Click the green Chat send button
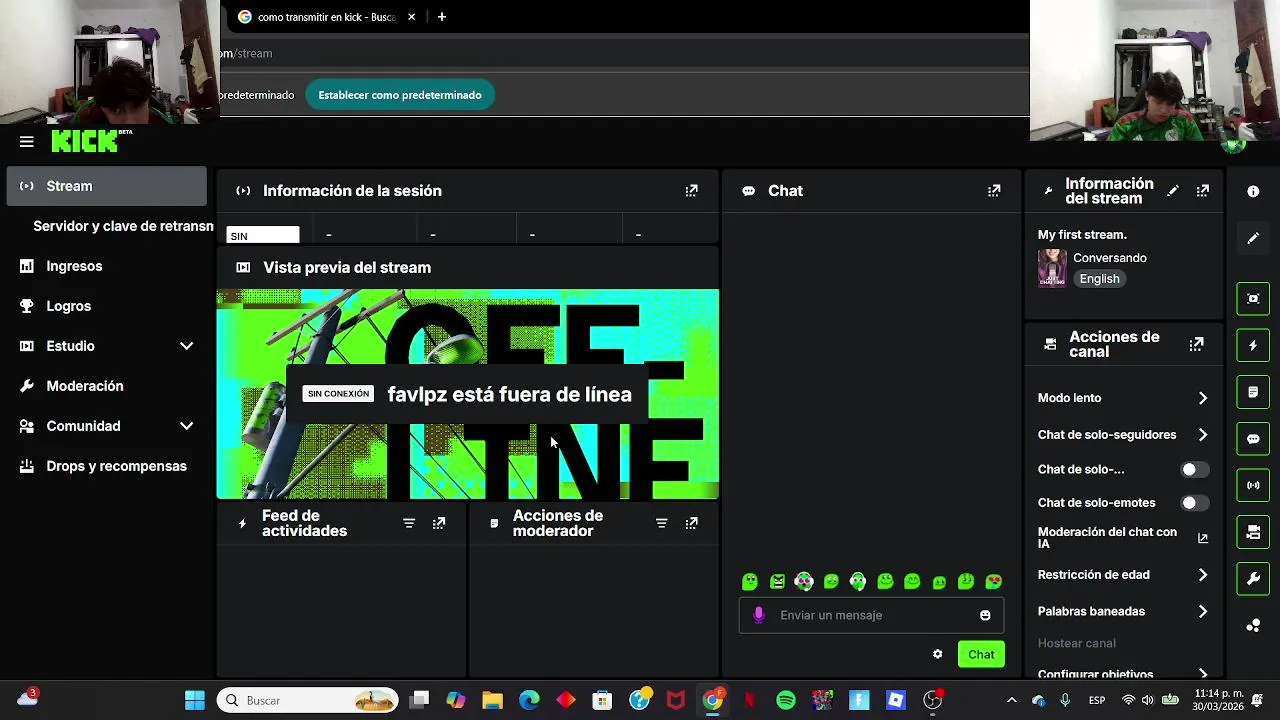Viewport: 1280px width, 720px height. point(981,654)
